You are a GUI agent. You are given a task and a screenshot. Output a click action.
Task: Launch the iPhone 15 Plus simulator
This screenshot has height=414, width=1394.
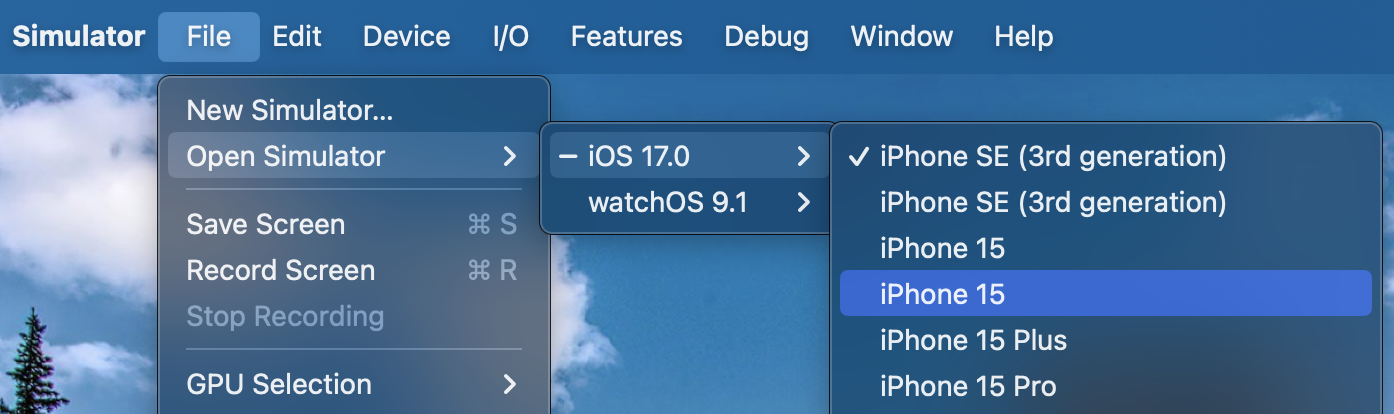click(973, 340)
